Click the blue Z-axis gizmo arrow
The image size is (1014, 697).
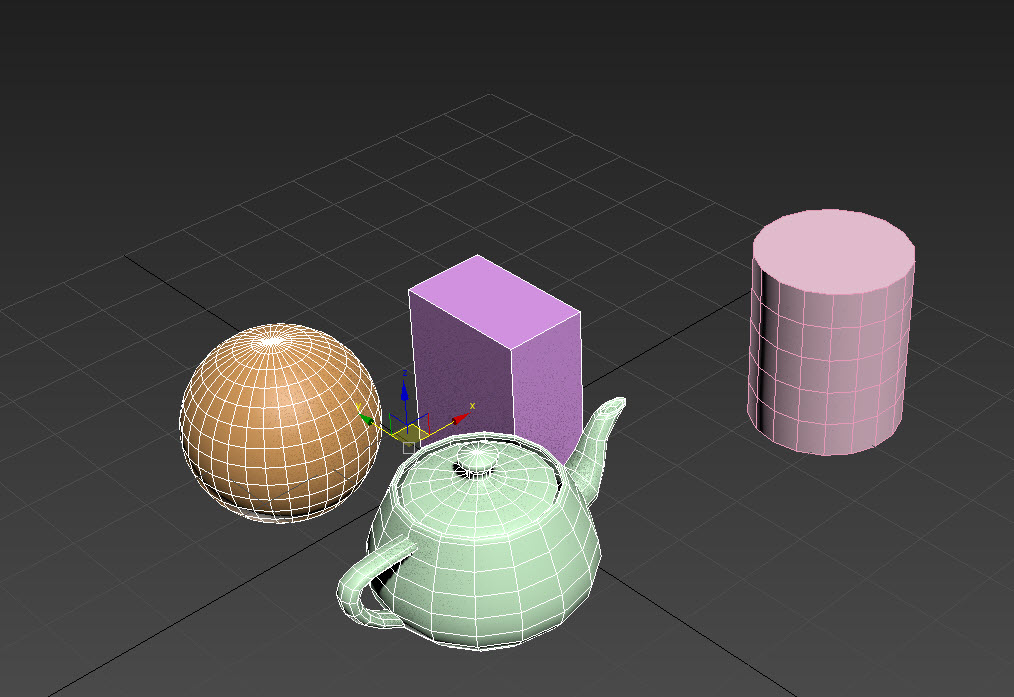pos(404,392)
